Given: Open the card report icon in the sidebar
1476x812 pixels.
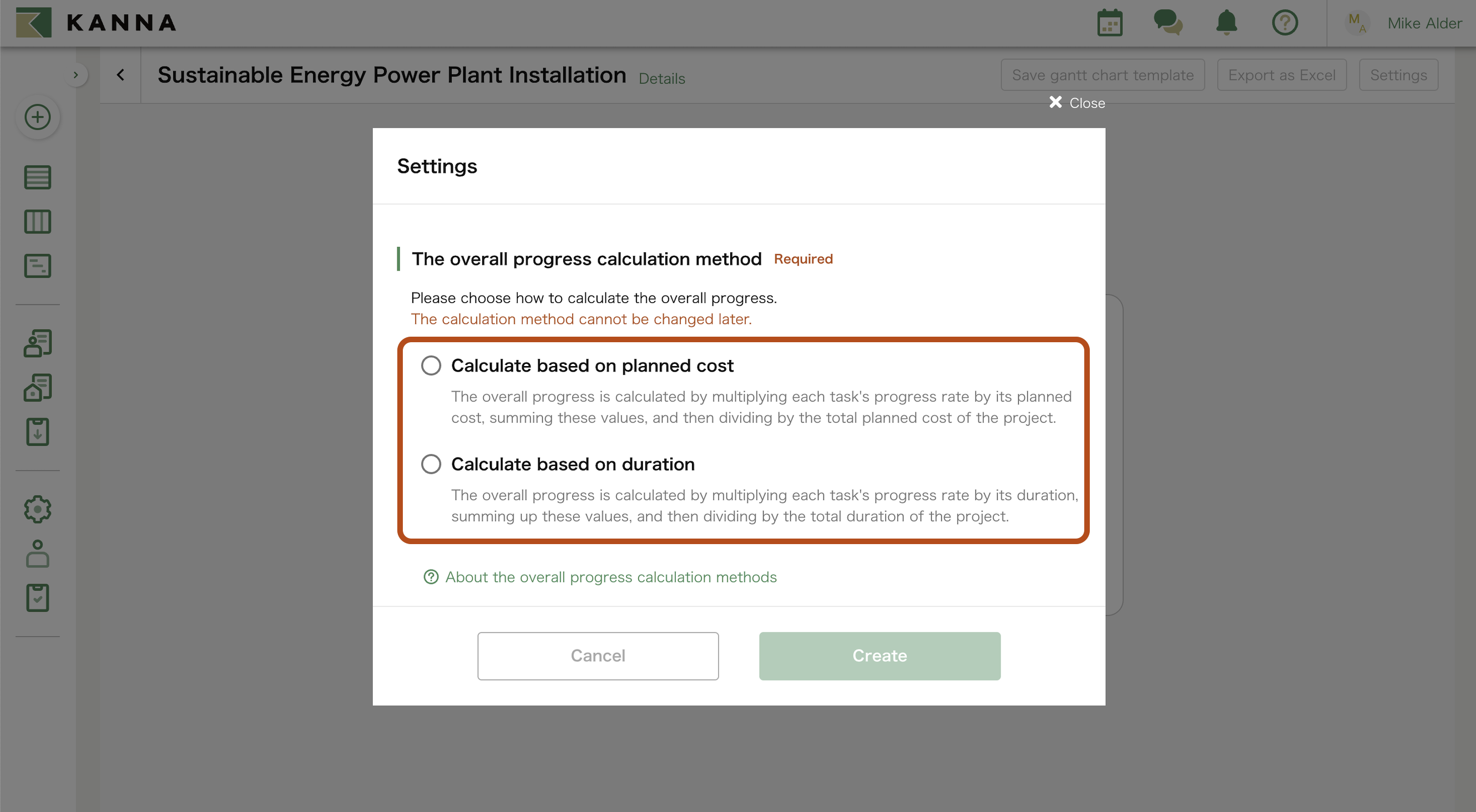Looking at the screenshot, I should (37, 265).
